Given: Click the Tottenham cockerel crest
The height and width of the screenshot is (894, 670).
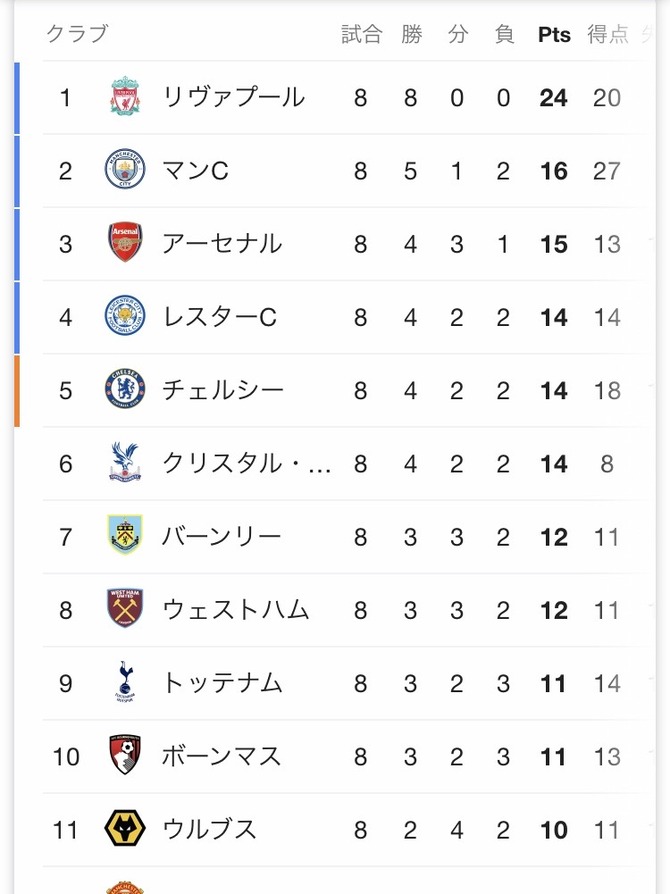Looking at the screenshot, I should 125,681.
